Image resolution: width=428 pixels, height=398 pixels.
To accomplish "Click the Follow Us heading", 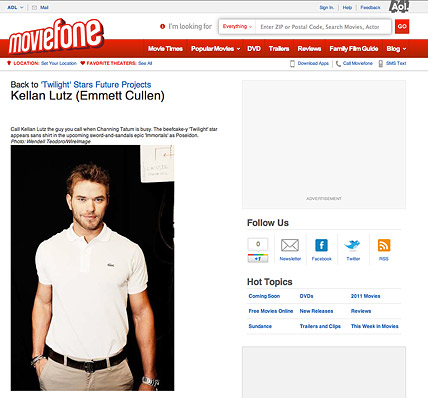I will pyautogui.click(x=268, y=223).
